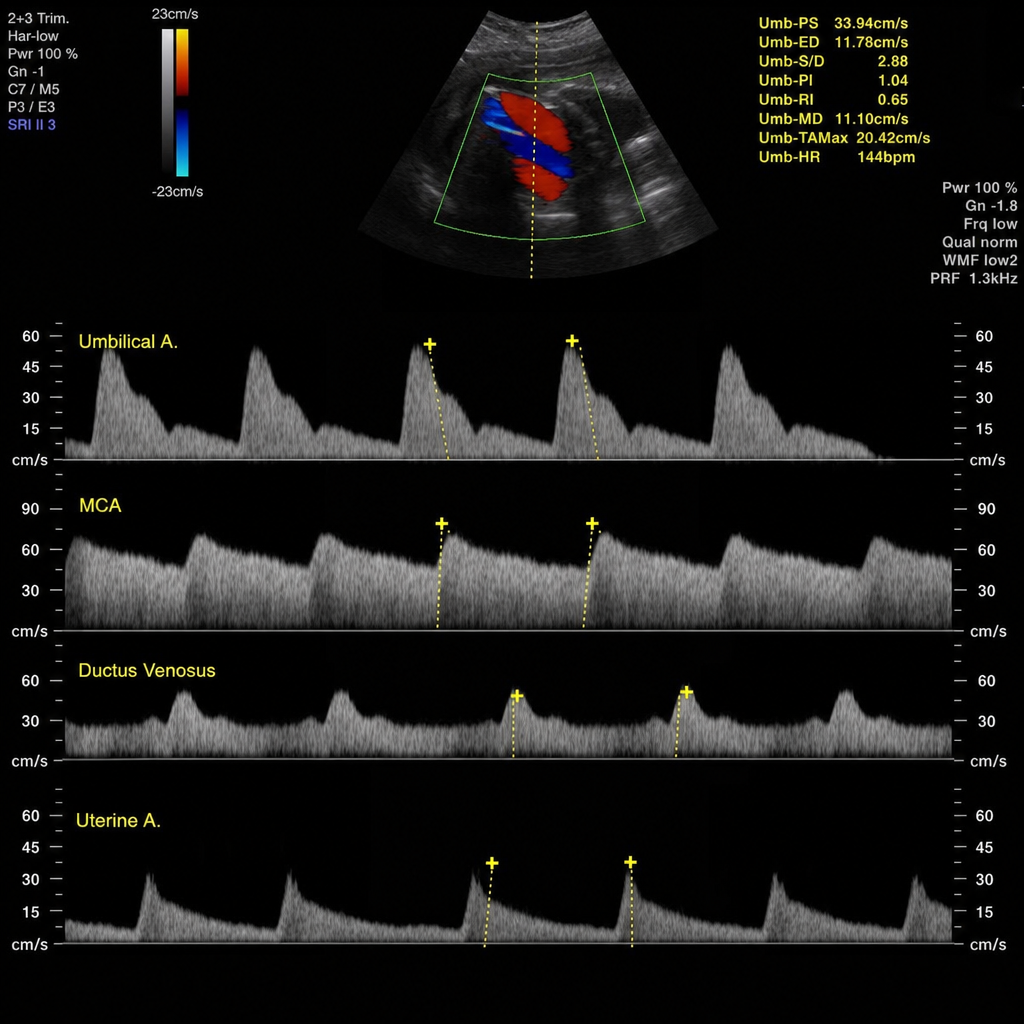Click the first Uterine A. caliper marker

(x=492, y=863)
